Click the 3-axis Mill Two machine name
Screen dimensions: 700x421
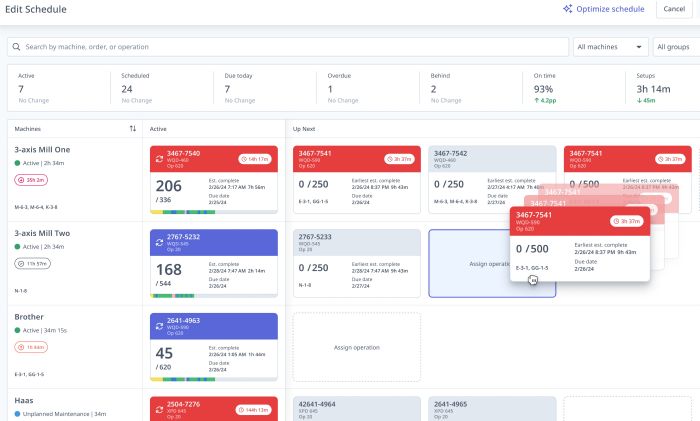pyautogui.click(x=42, y=233)
